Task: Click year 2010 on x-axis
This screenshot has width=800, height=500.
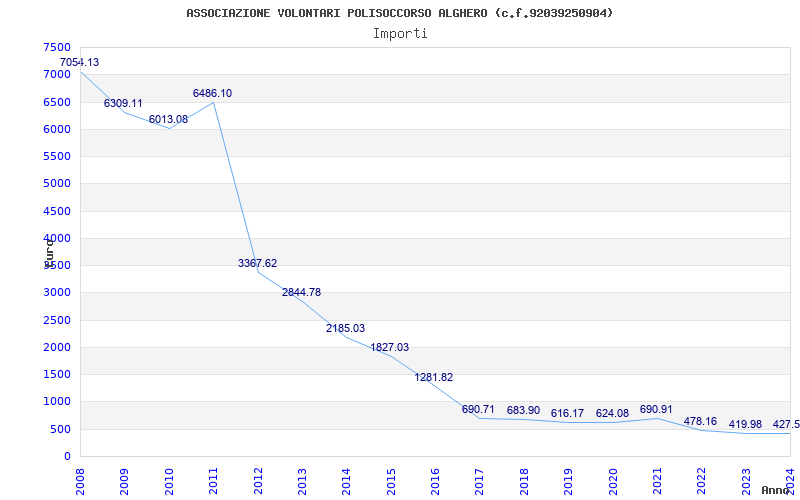Action: [169, 481]
